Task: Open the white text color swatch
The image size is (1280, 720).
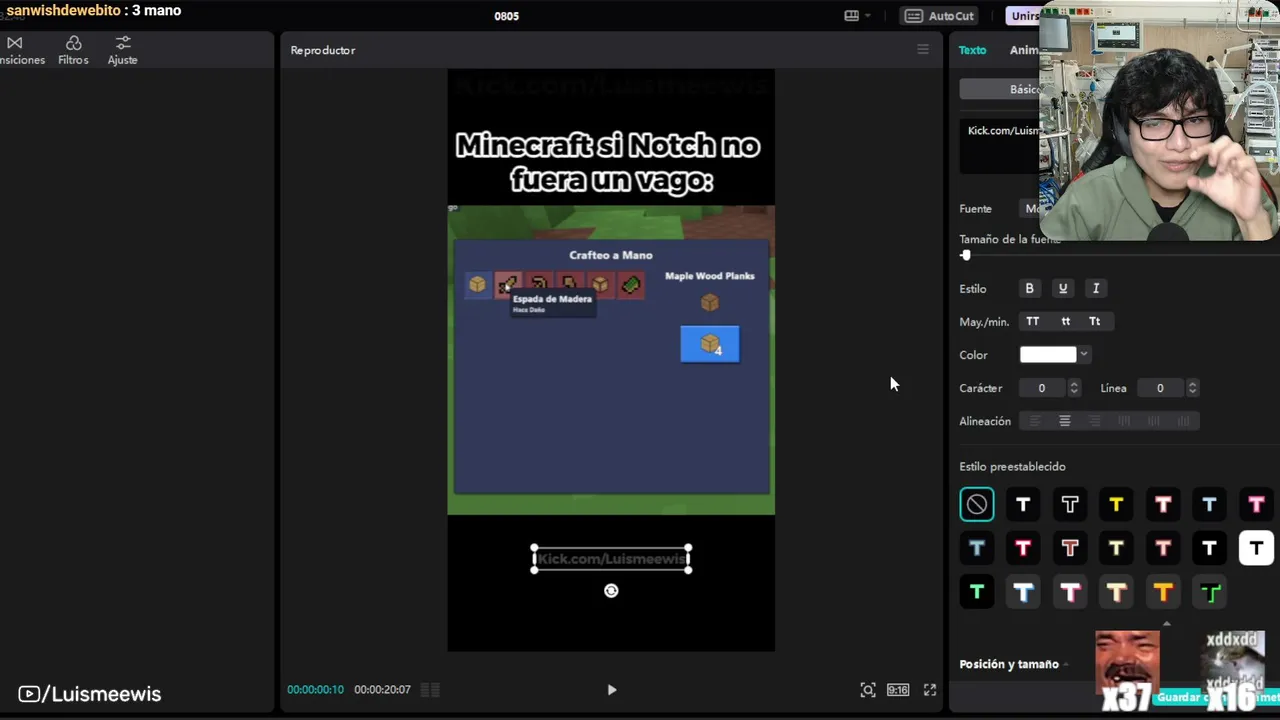Action: pyautogui.click(x=1048, y=355)
